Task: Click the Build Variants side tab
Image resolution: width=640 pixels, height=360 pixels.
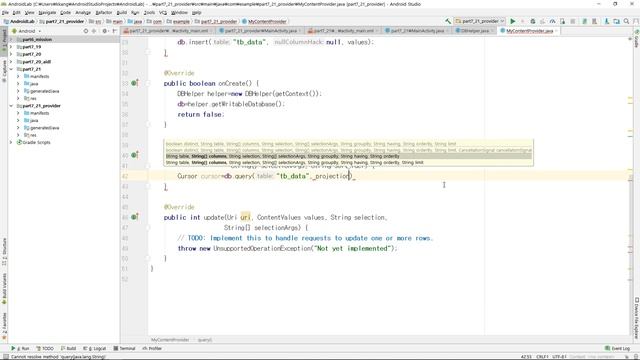Action: [4, 289]
